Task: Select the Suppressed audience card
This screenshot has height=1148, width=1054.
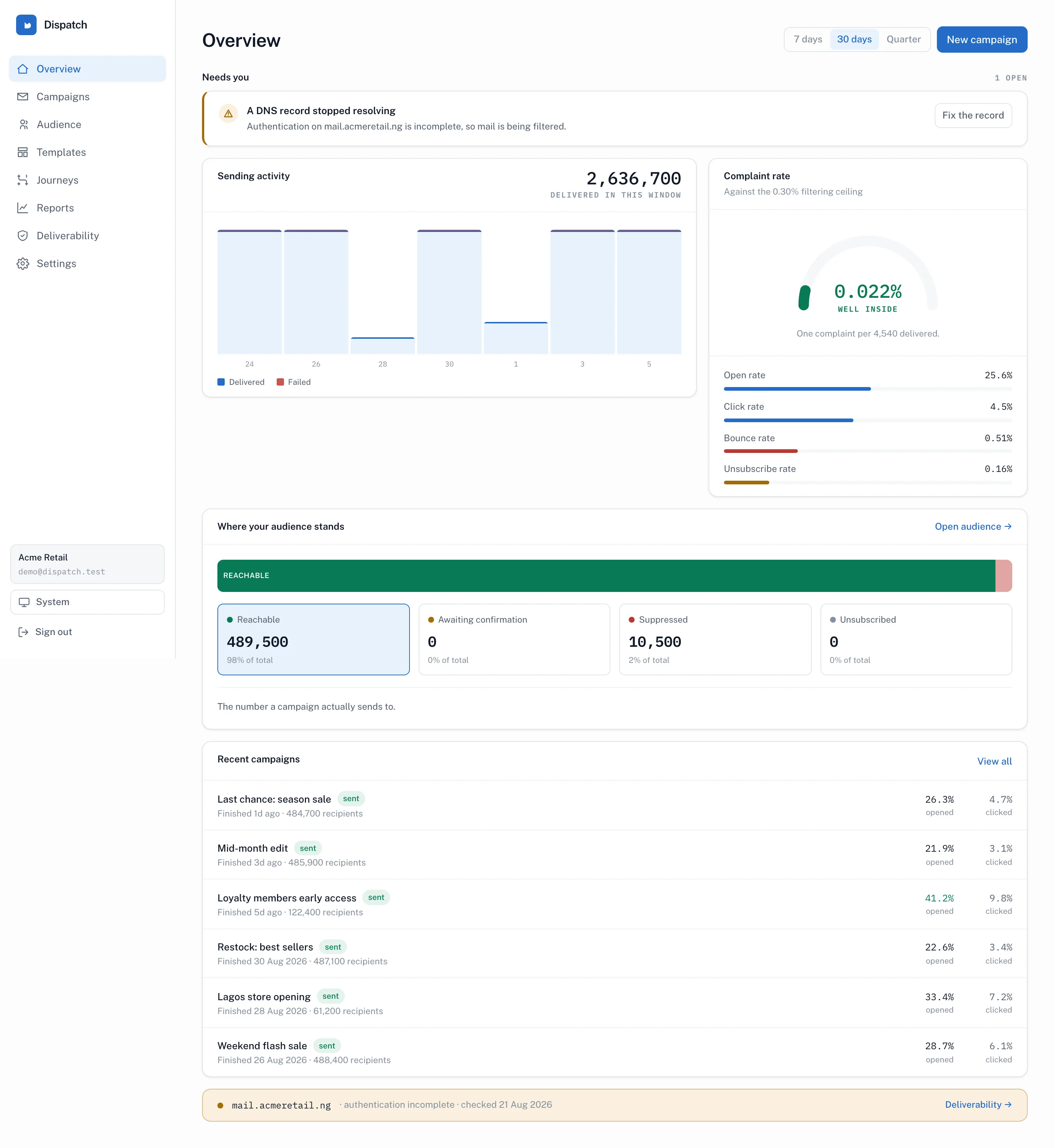Action: [x=715, y=639]
